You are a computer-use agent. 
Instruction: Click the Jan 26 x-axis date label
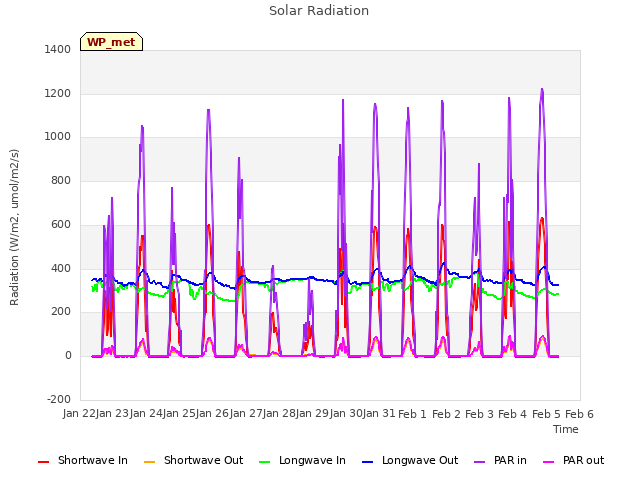(212, 413)
